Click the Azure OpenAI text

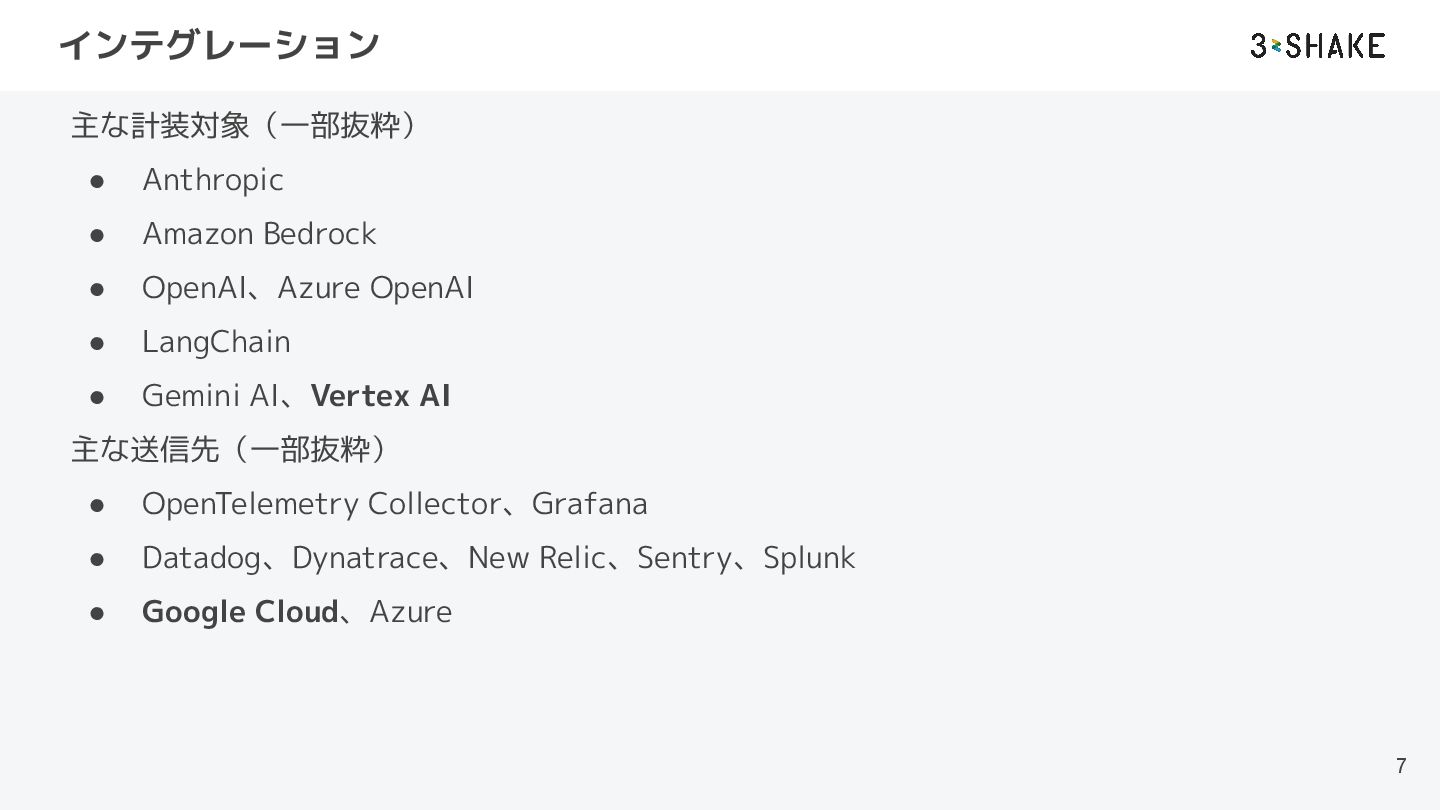375,288
